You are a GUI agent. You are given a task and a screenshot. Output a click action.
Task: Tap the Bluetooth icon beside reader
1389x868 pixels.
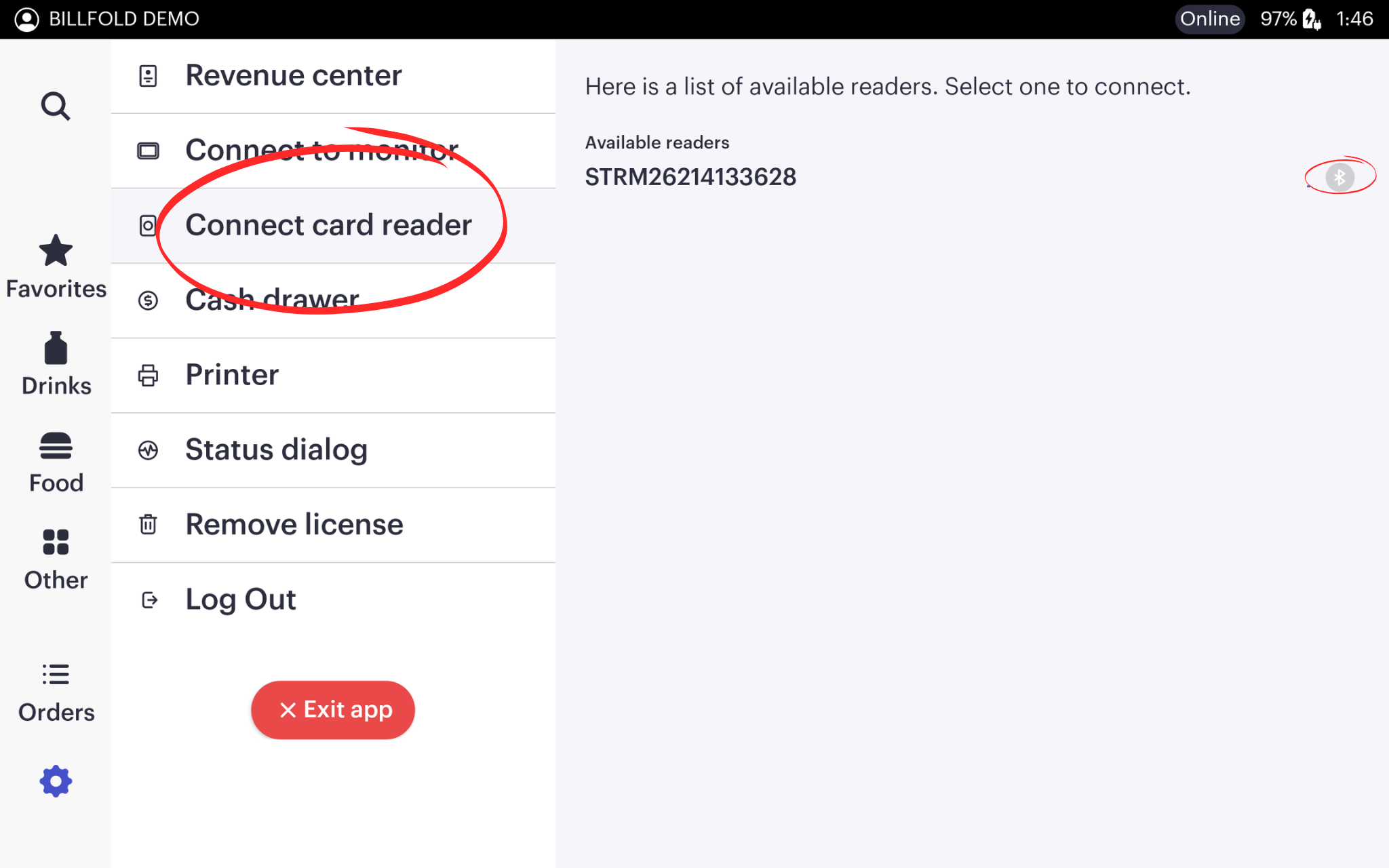(x=1339, y=177)
